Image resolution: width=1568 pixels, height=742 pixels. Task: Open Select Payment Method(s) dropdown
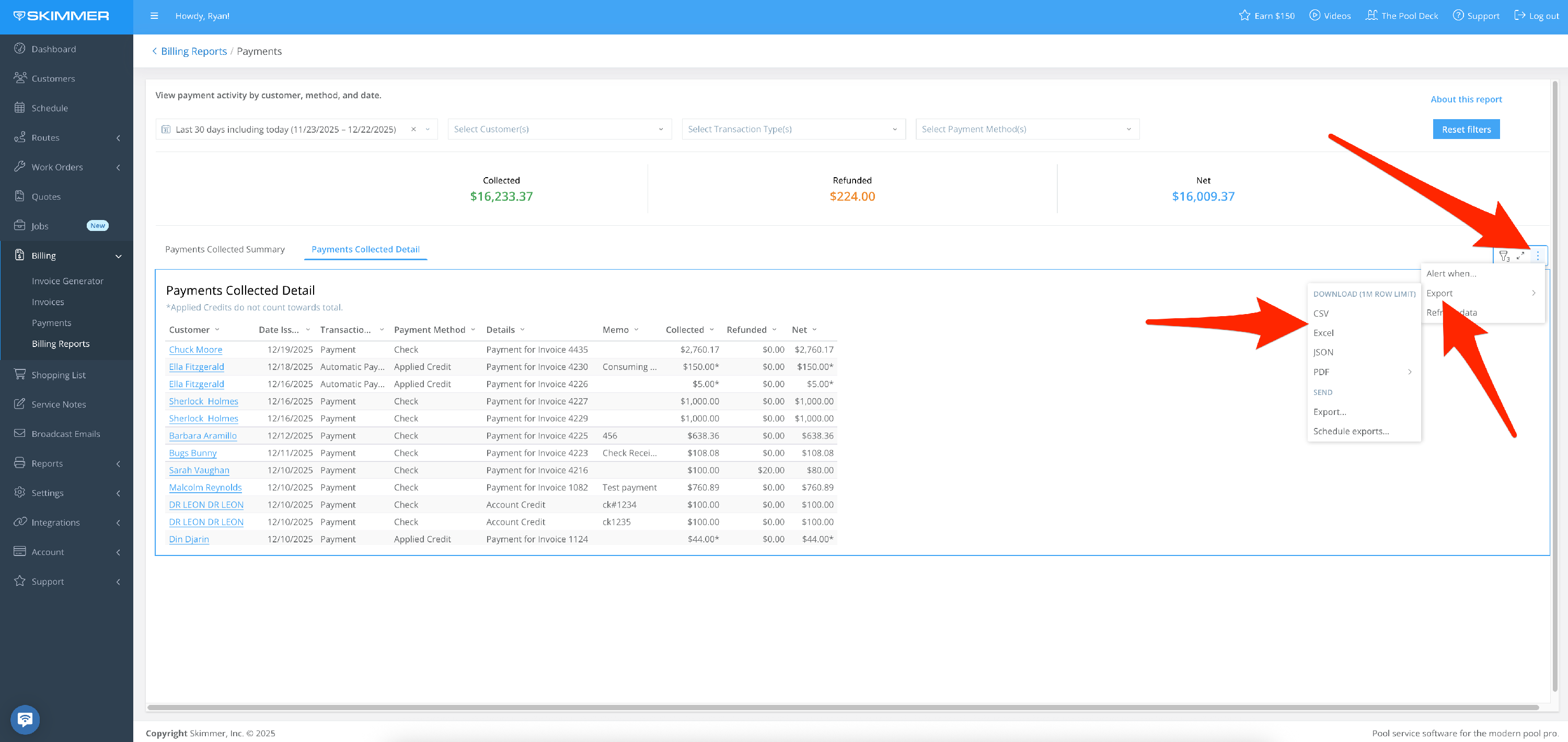pos(1027,129)
